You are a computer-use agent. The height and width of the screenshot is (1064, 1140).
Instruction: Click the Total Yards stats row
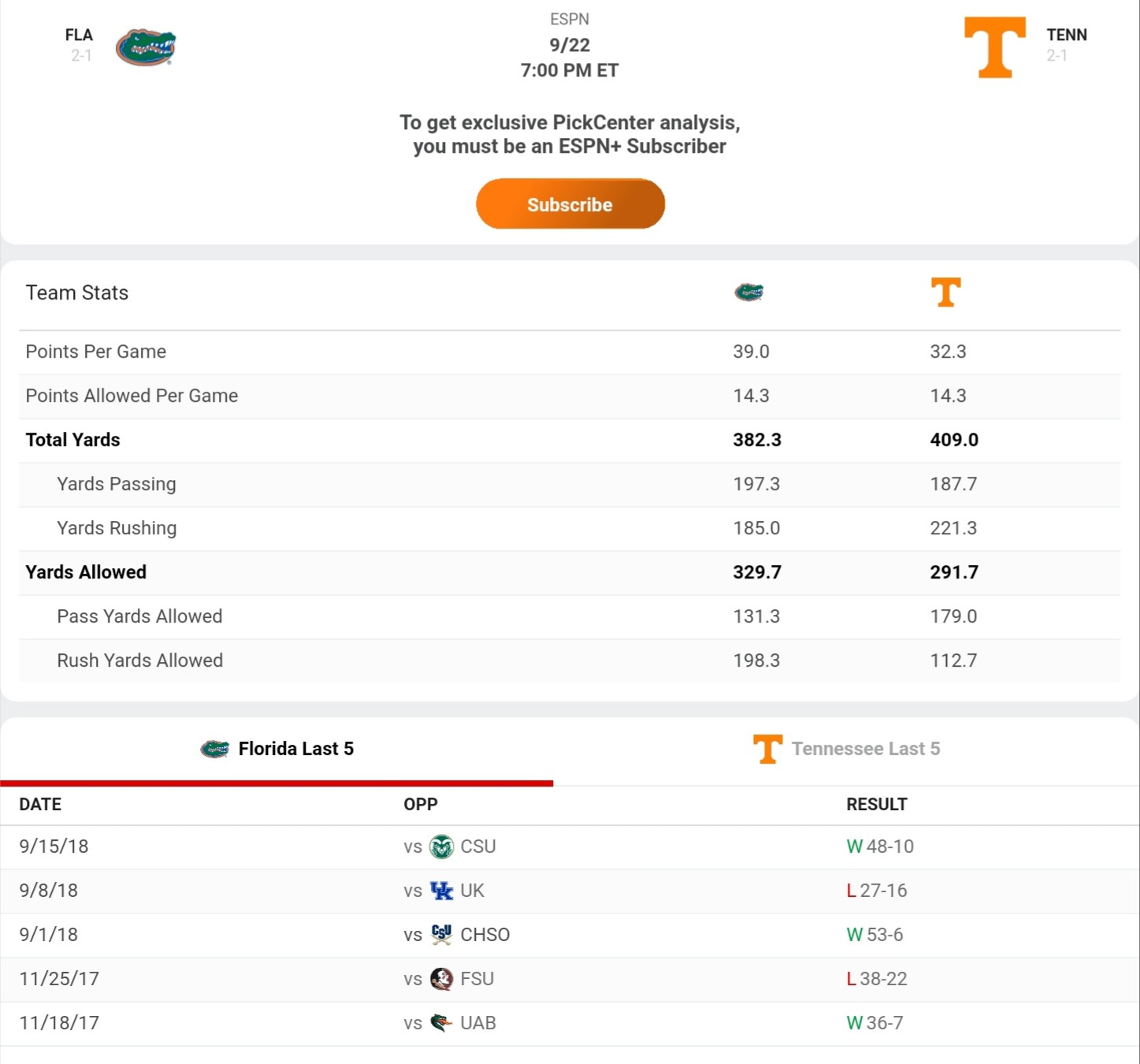click(x=72, y=440)
